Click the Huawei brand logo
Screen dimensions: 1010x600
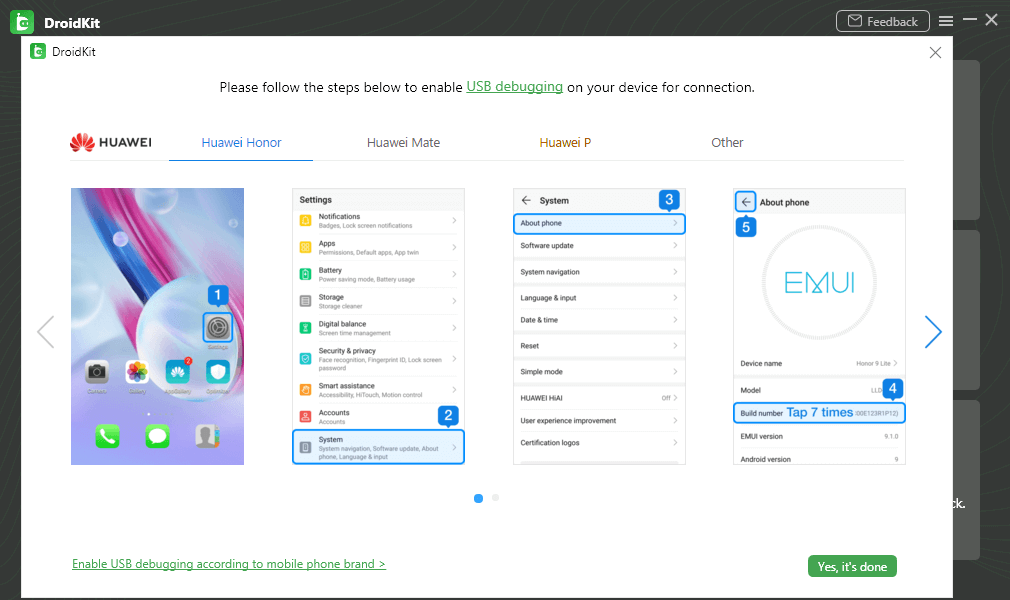tap(111, 142)
